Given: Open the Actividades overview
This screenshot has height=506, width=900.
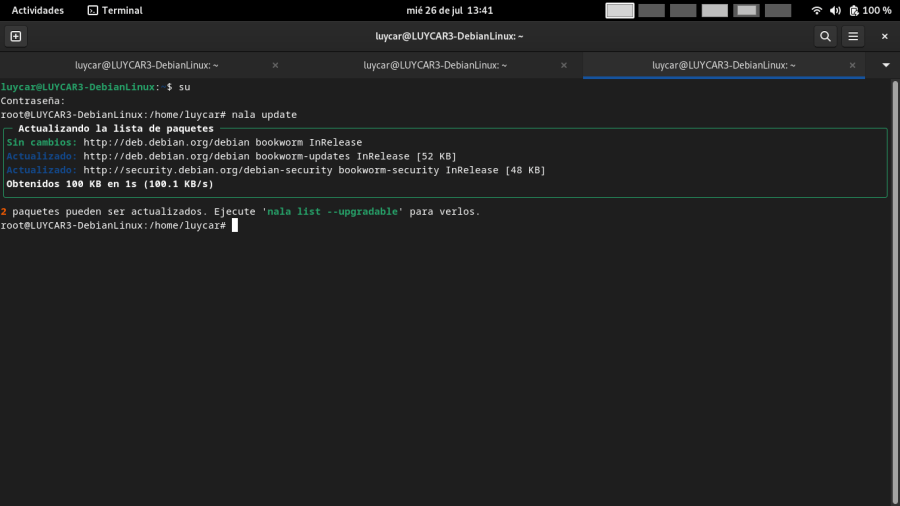Looking at the screenshot, I should [37, 10].
